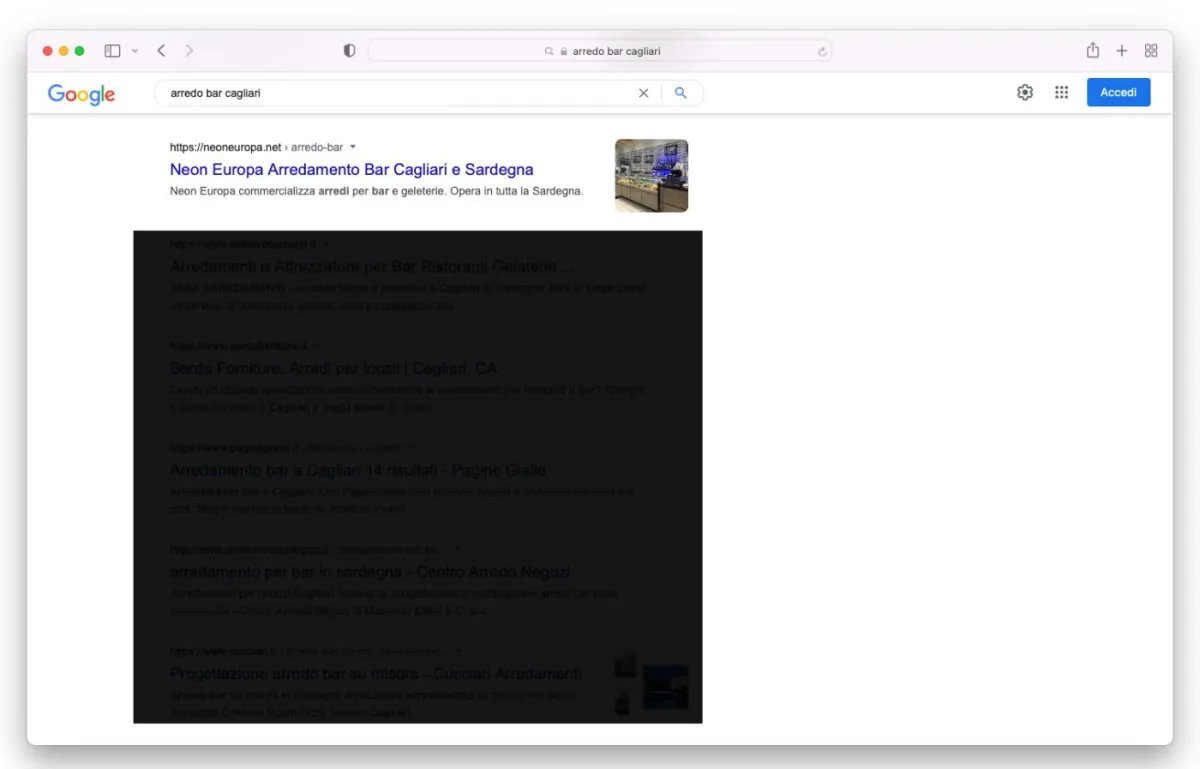Click the Accedi sign-in button
The width and height of the screenshot is (1200, 769).
click(1119, 92)
